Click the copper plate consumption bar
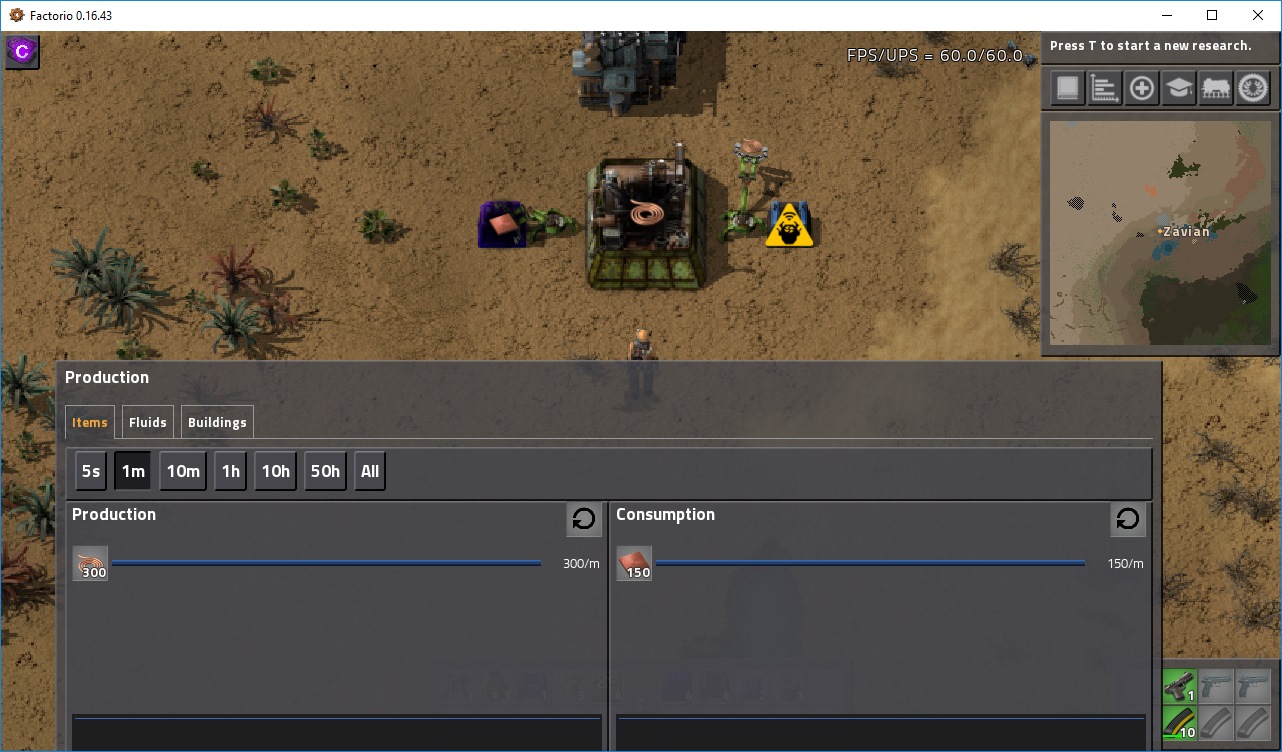This screenshot has height=752, width=1282. [870, 563]
